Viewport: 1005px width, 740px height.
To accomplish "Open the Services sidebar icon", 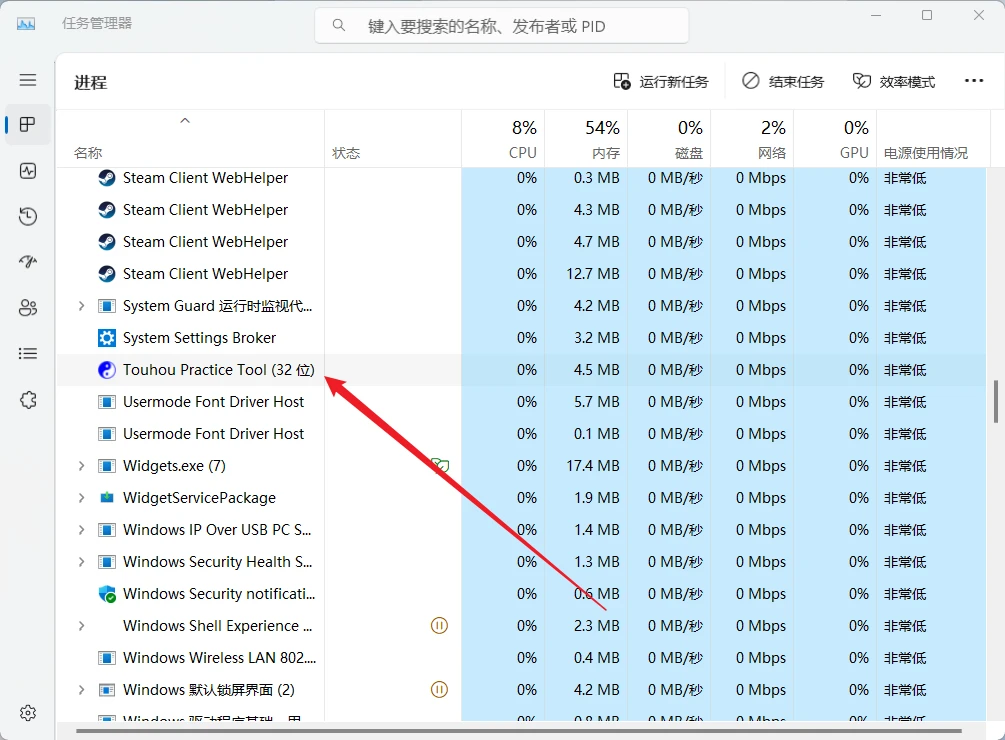I will 28,400.
